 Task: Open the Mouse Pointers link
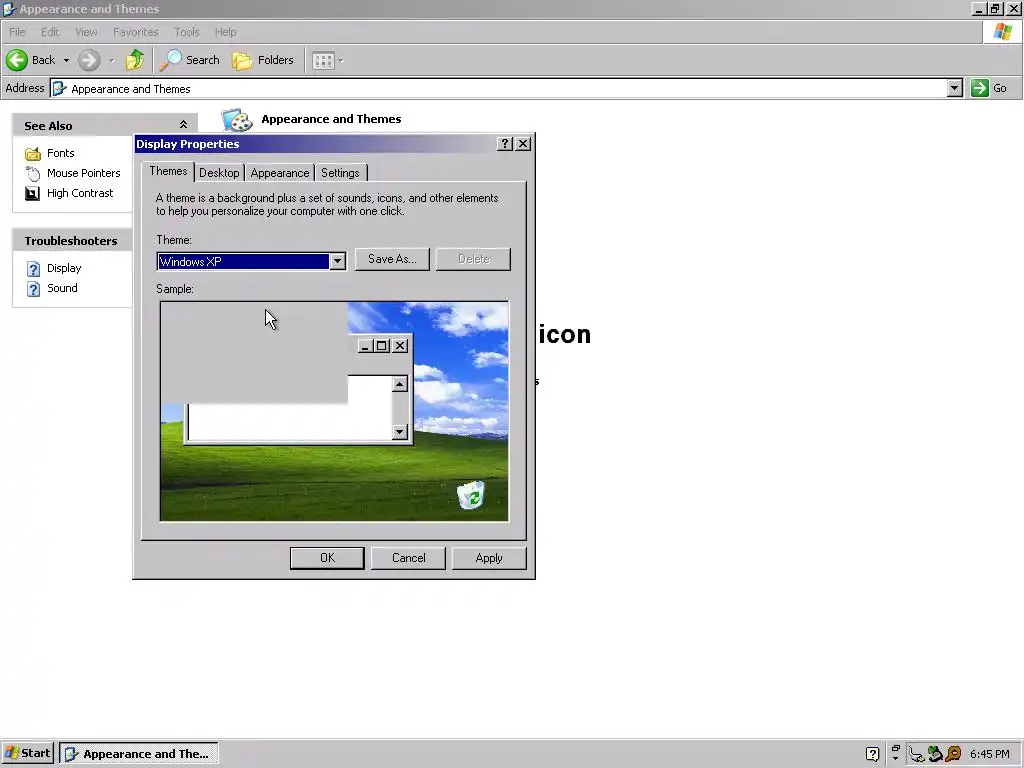tap(84, 173)
